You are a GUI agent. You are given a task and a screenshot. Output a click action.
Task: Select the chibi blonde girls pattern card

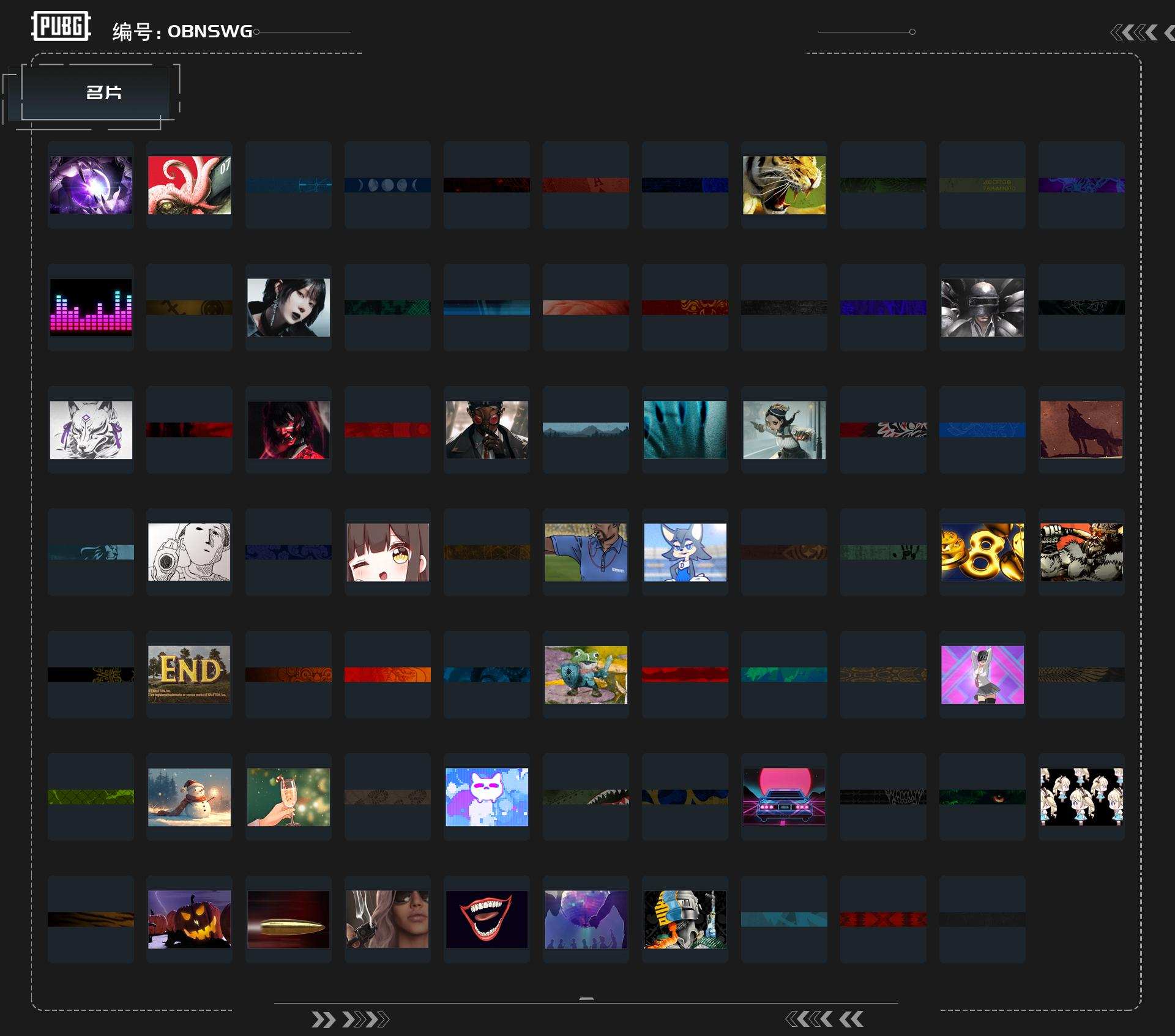click(x=1081, y=797)
